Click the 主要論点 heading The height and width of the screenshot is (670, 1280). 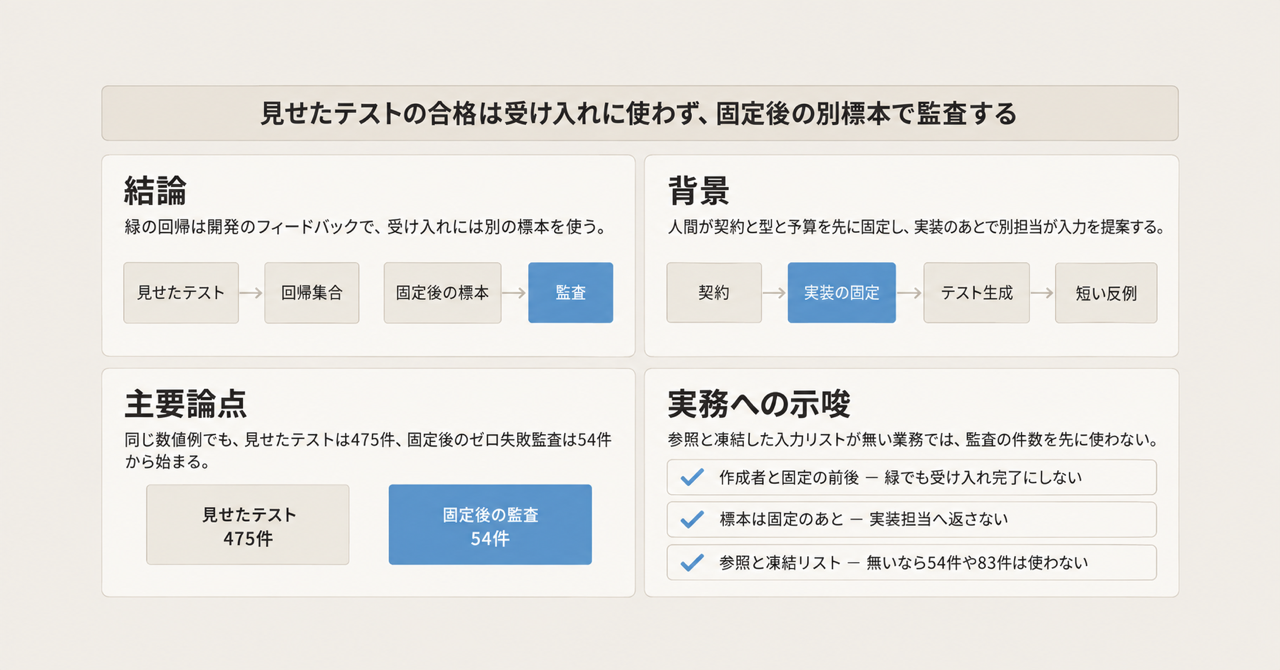tap(186, 403)
